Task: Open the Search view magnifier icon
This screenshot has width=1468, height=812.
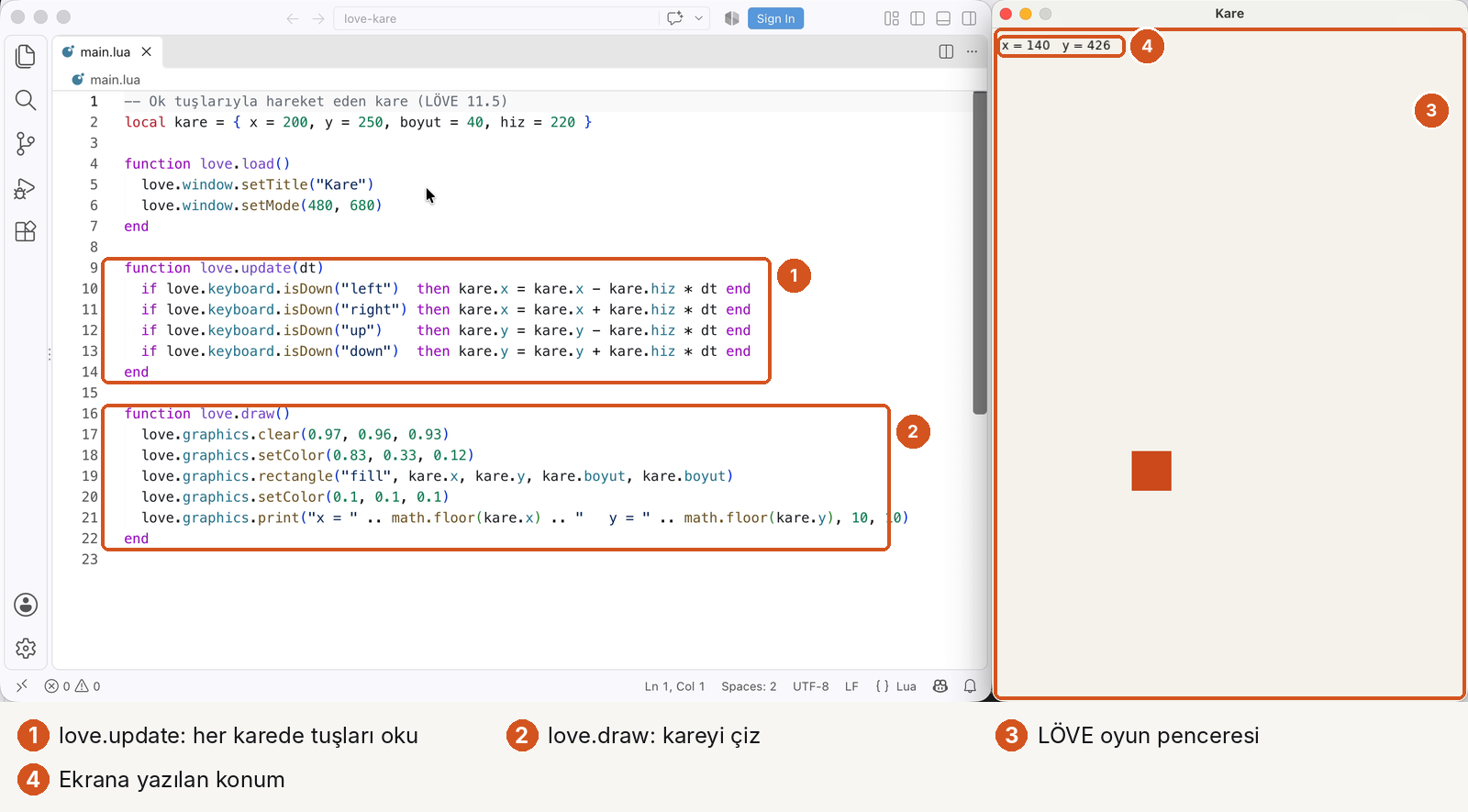Action: (26, 100)
